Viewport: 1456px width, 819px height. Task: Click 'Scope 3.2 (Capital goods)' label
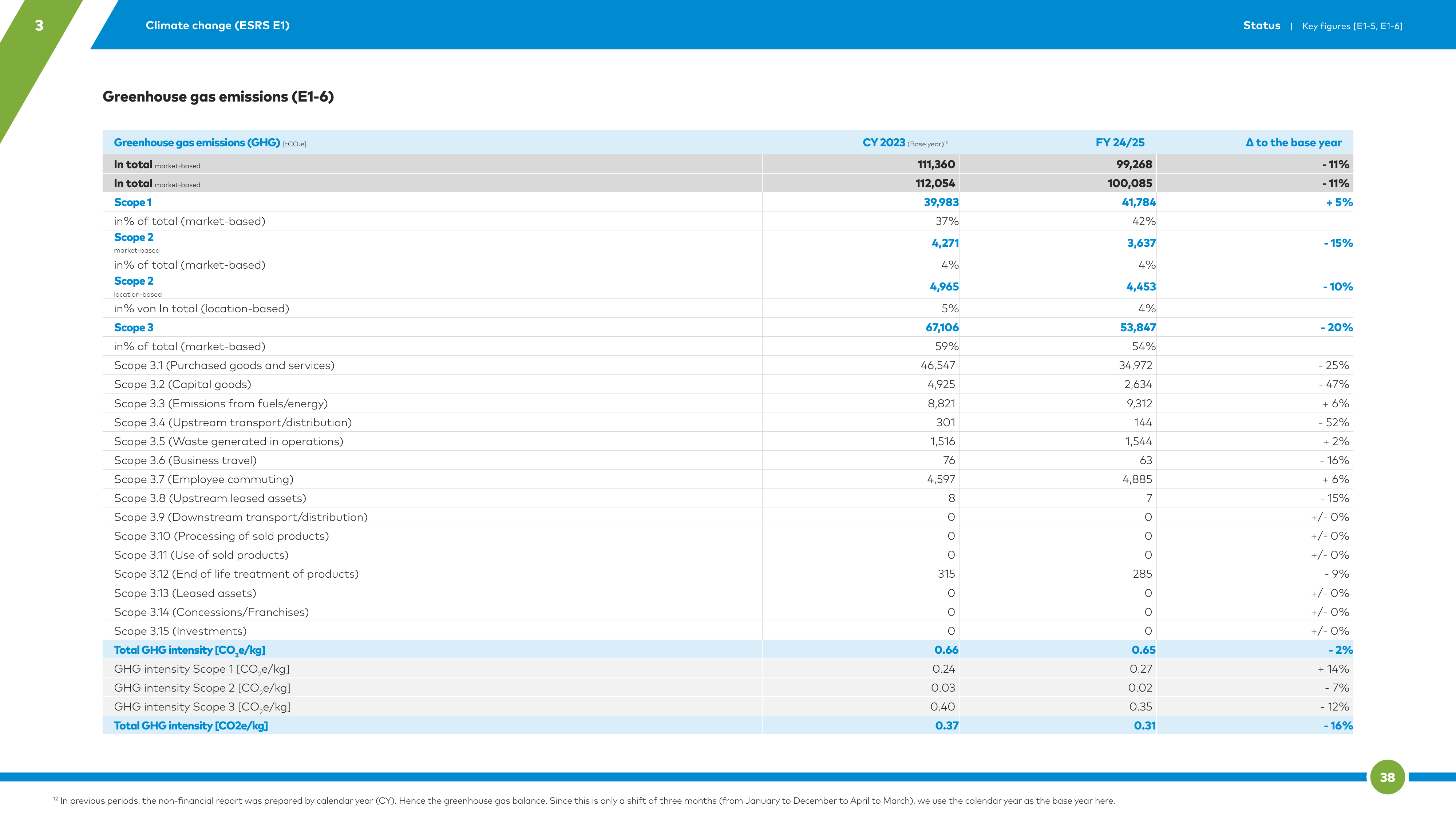coord(183,384)
